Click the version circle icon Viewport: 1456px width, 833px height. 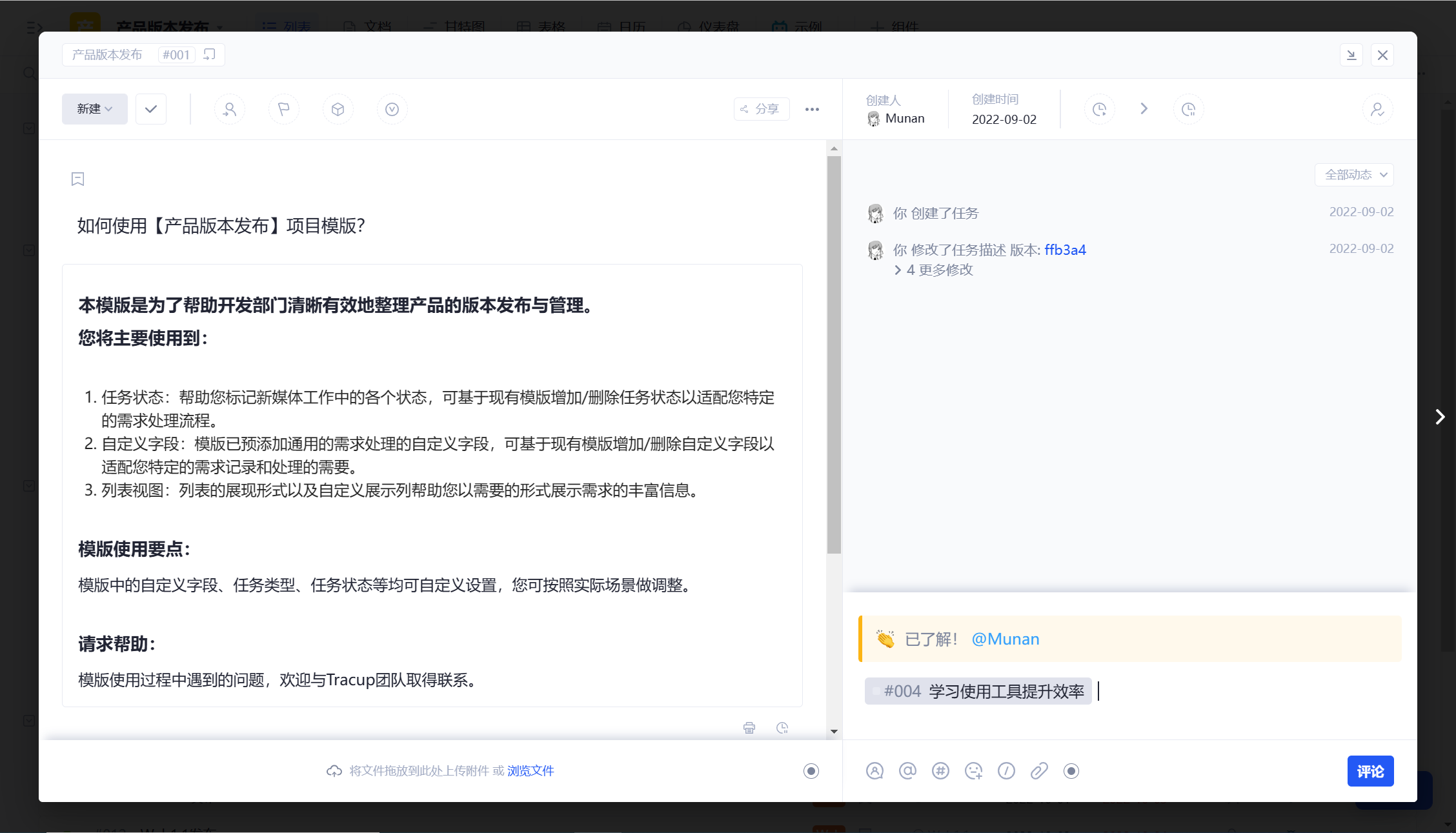(392, 109)
